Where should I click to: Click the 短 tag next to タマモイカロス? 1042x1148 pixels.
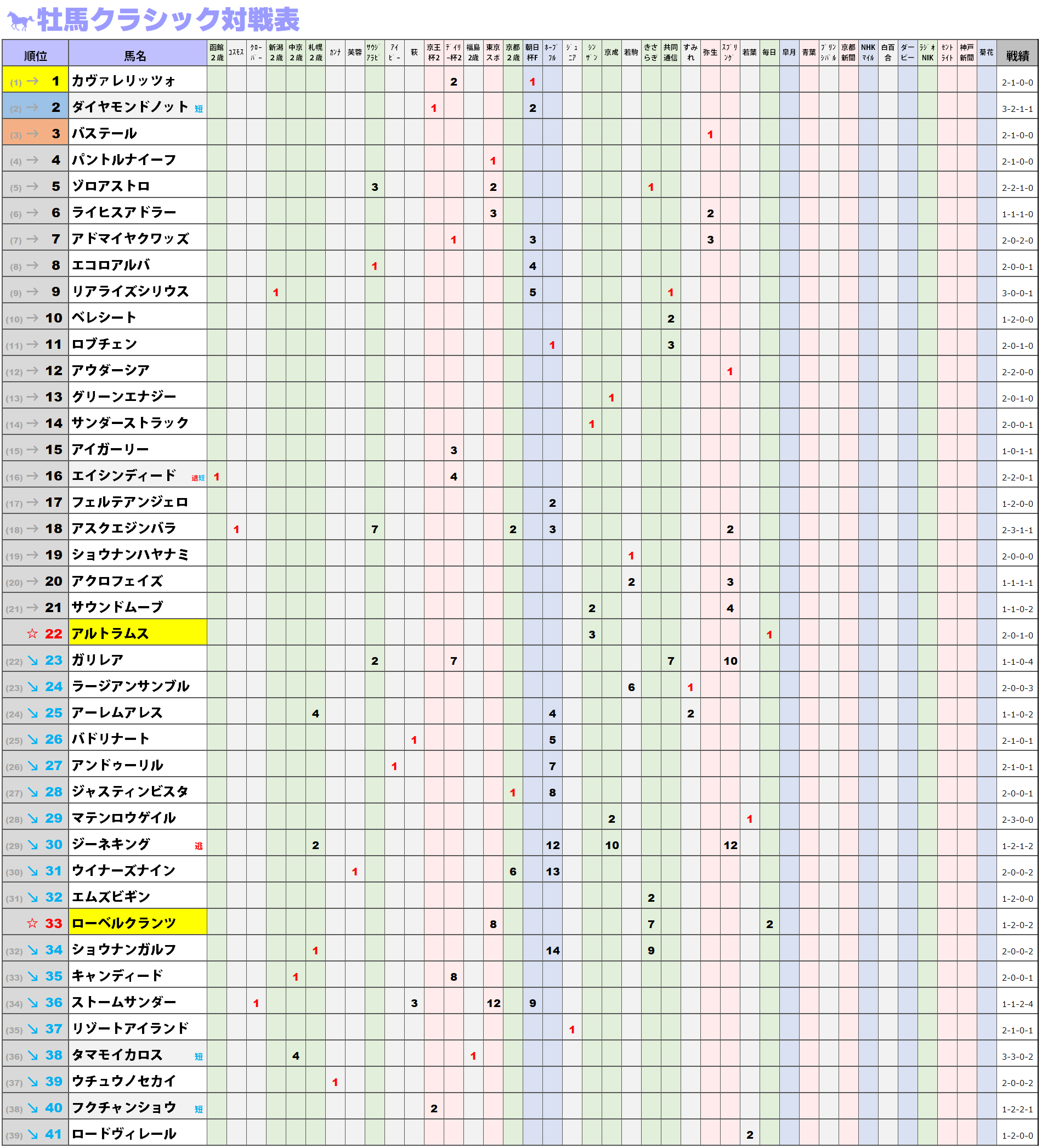[x=199, y=1057]
